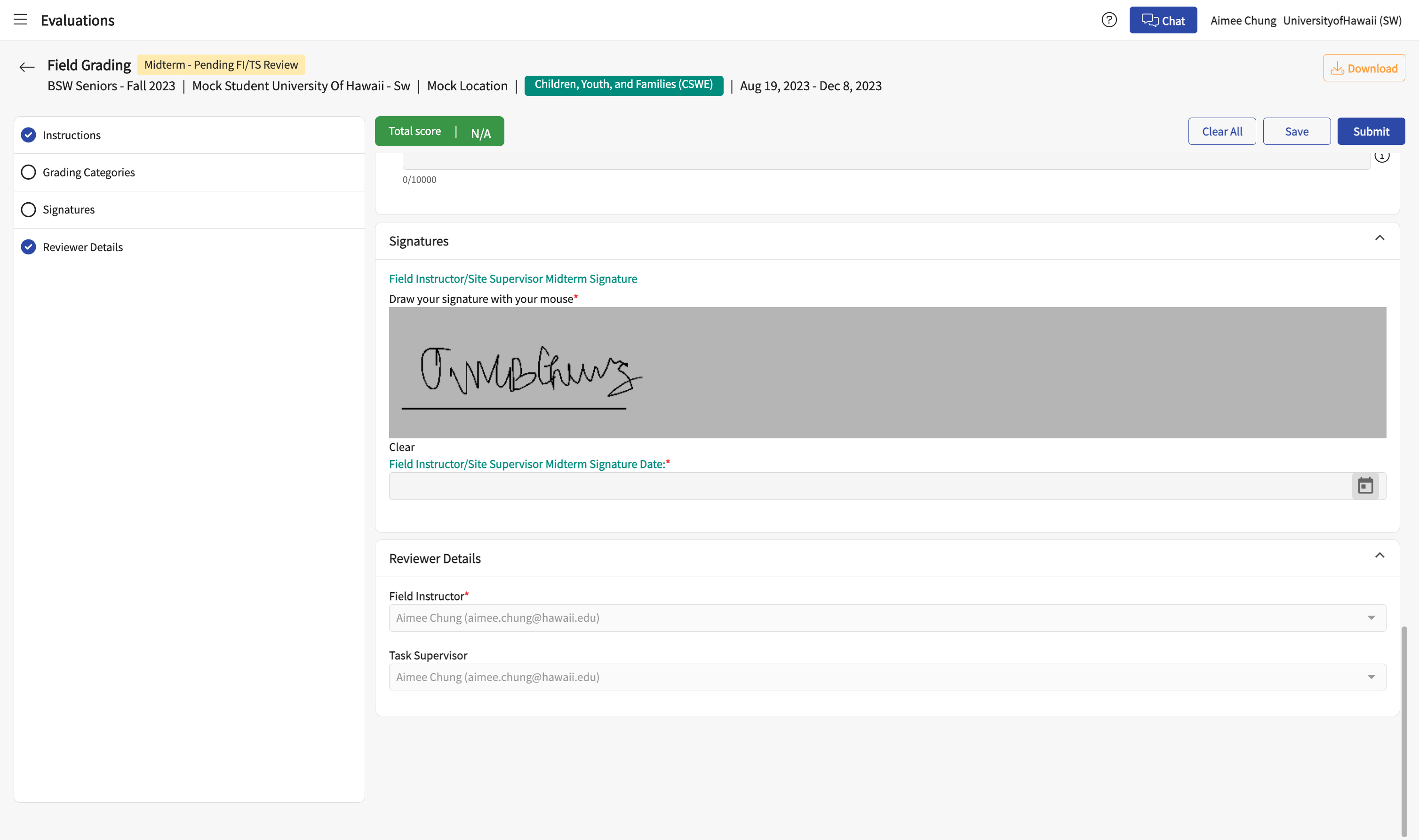
Task: Collapse the Reviewer Details section
Action: tap(1379, 555)
